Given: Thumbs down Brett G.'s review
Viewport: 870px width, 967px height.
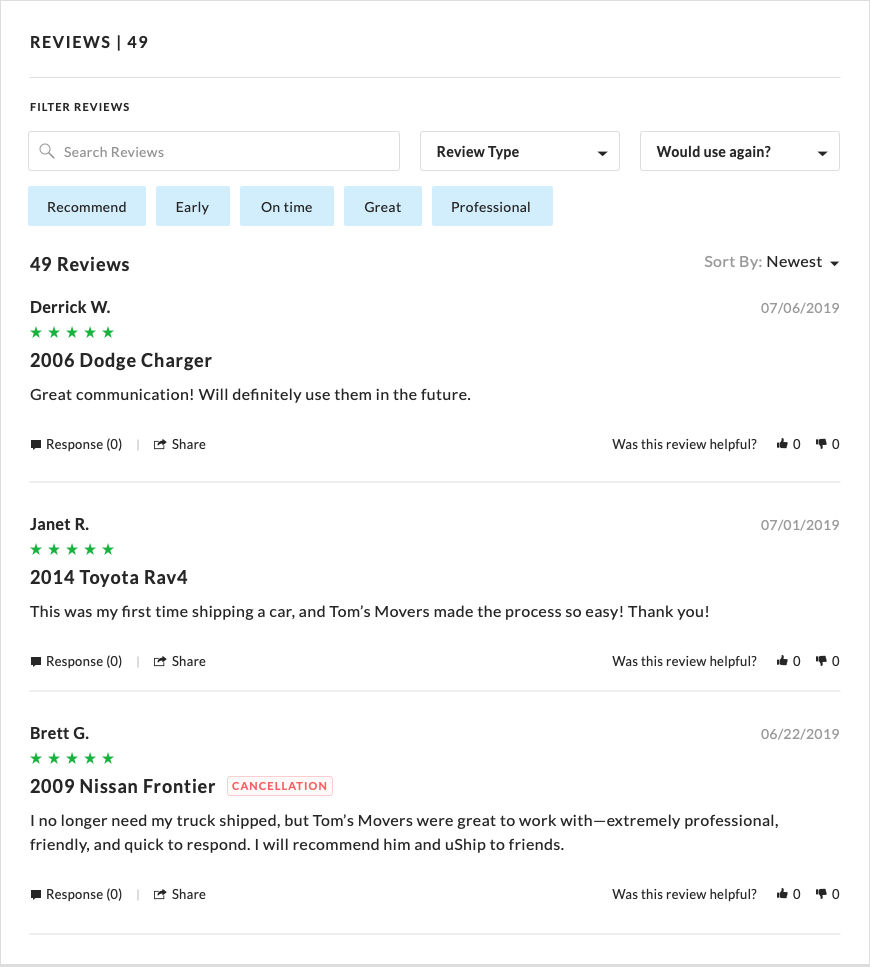Looking at the screenshot, I should 821,894.
